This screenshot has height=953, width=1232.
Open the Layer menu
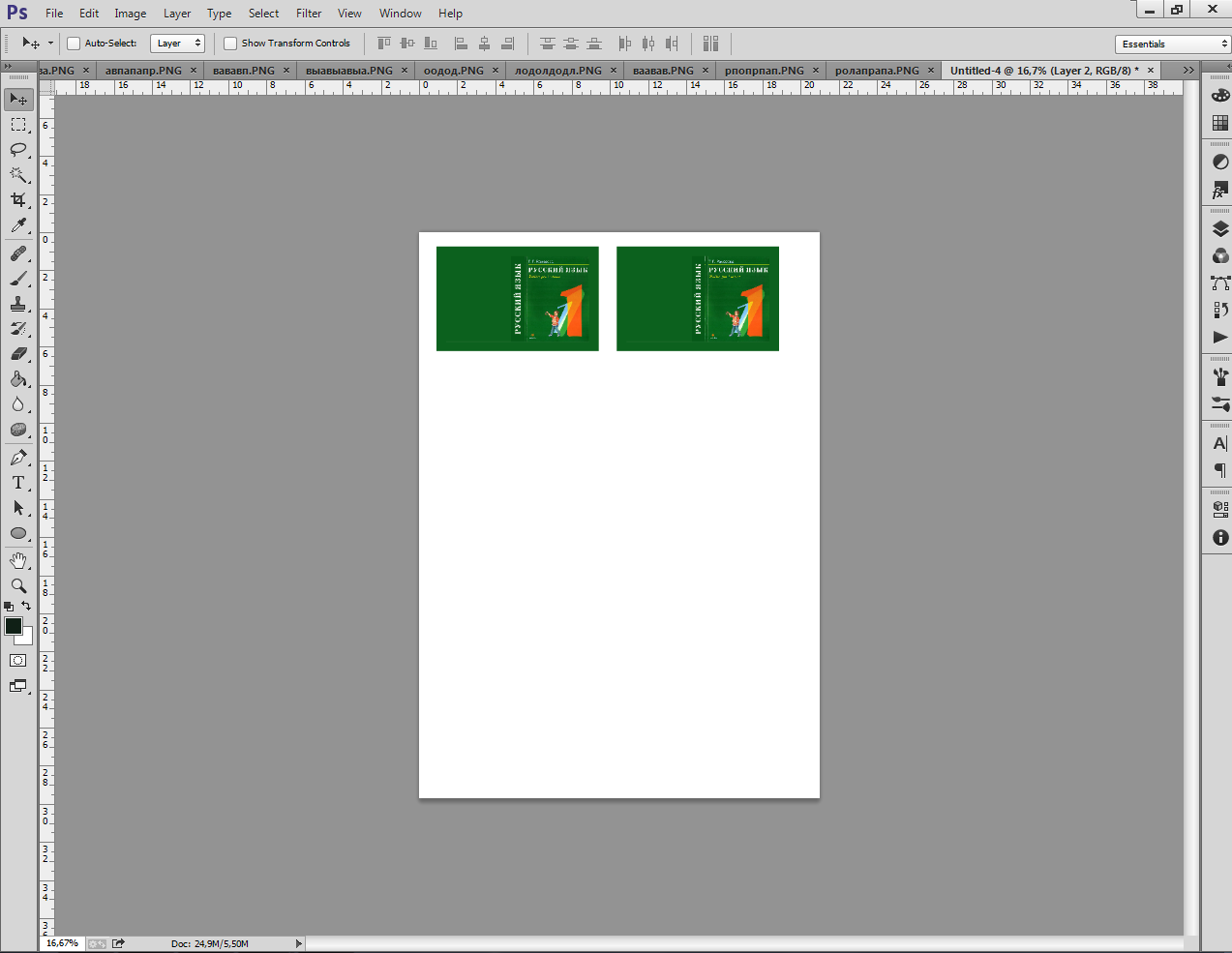177,14
